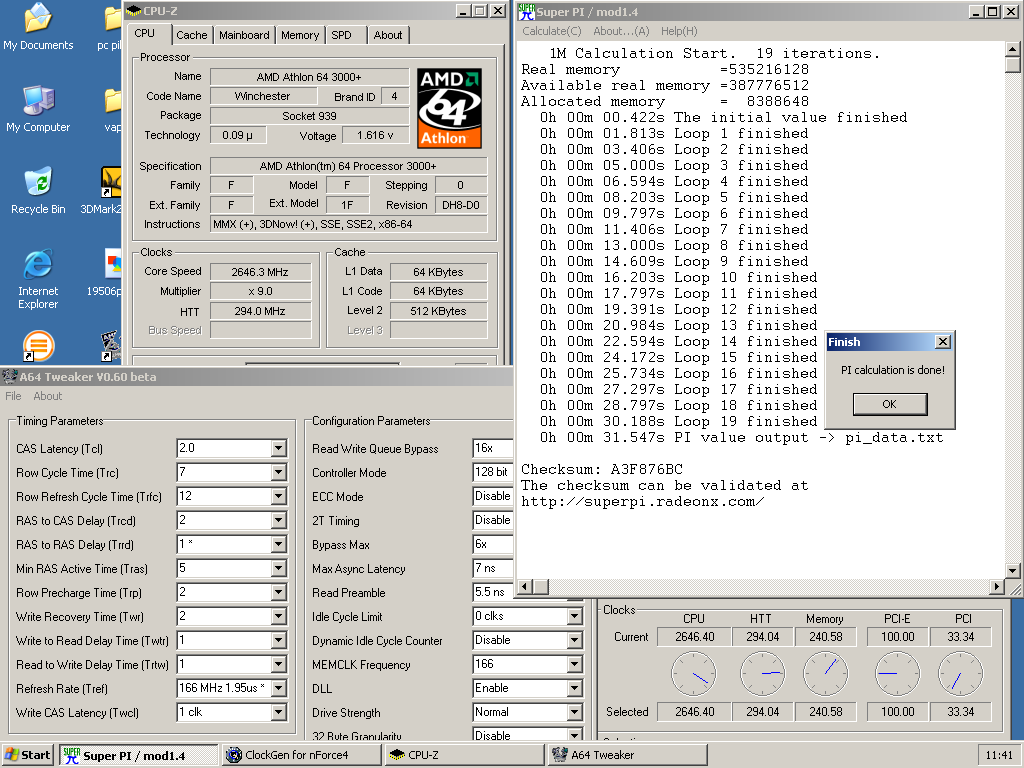
Task: Click the Current PCI value 33.34
Action: coord(961,637)
